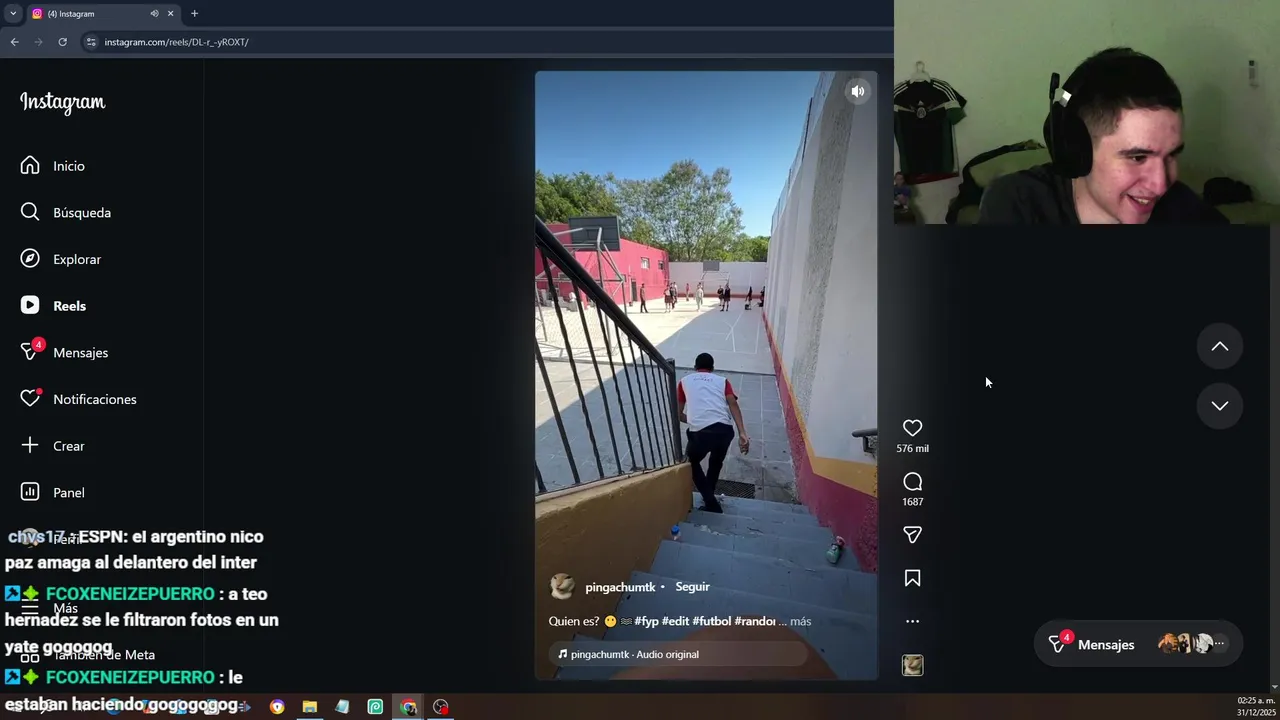This screenshot has height=720, width=1280.
Task: Click the Explorar compass icon
Action: 30,259
